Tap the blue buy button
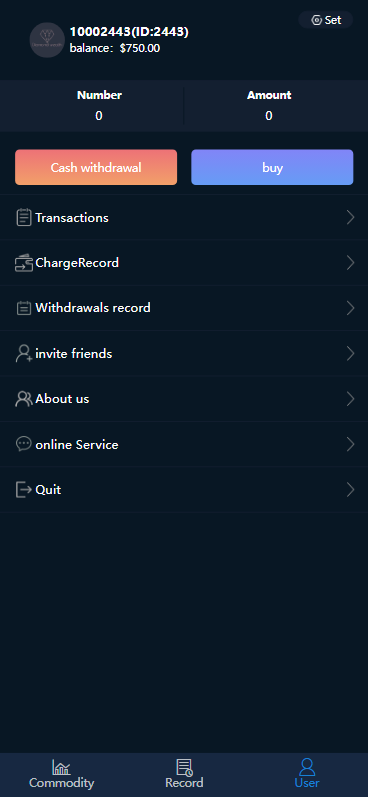The image size is (368, 797). (272, 167)
